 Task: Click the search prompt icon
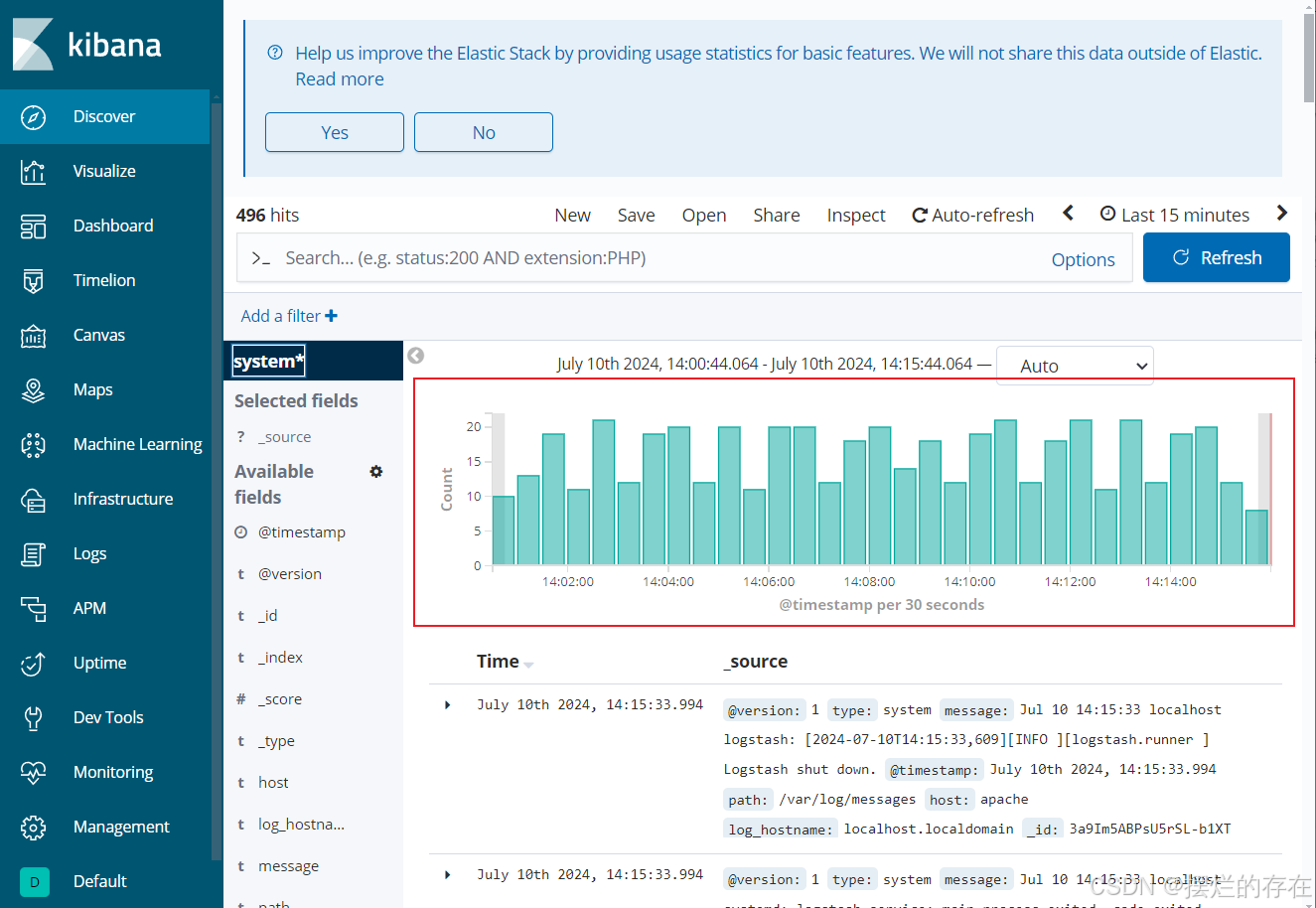(x=261, y=258)
